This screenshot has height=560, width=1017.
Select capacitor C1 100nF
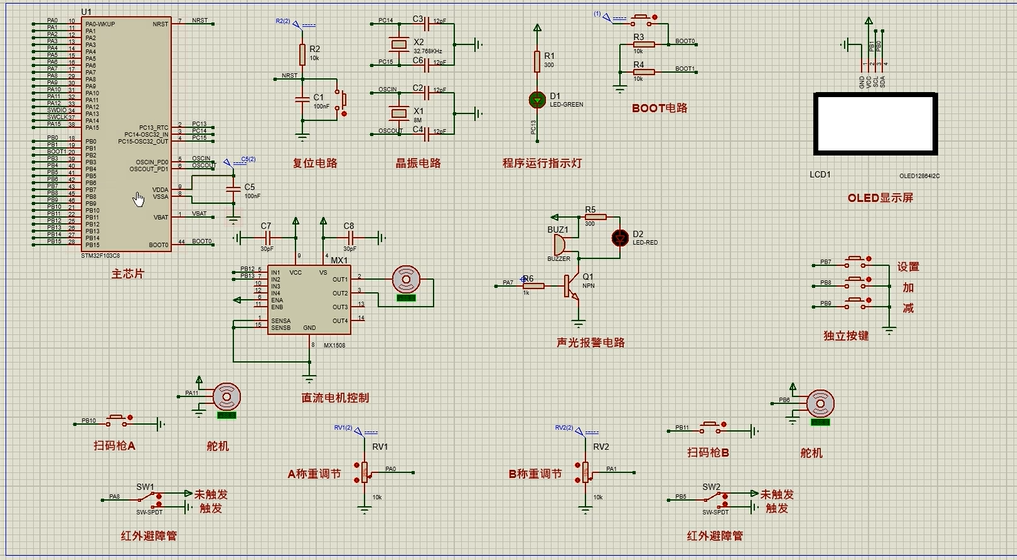pyautogui.click(x=302, y=99)
